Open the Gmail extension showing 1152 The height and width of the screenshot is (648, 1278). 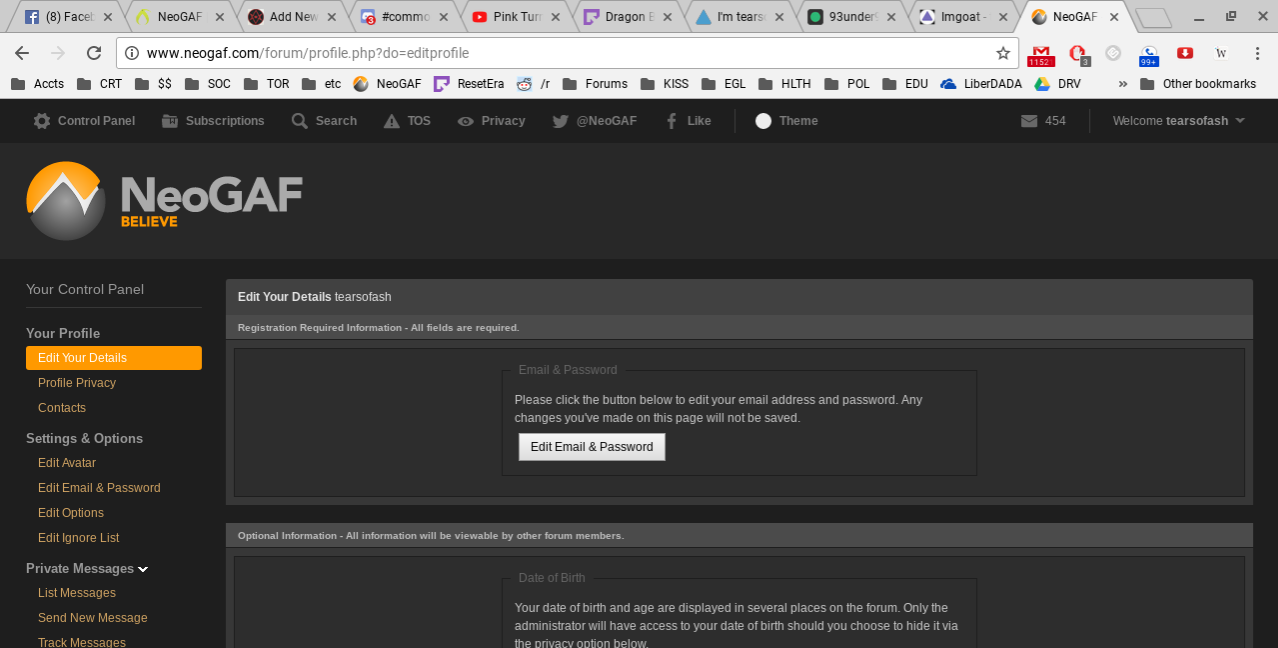coord(1041,54)
